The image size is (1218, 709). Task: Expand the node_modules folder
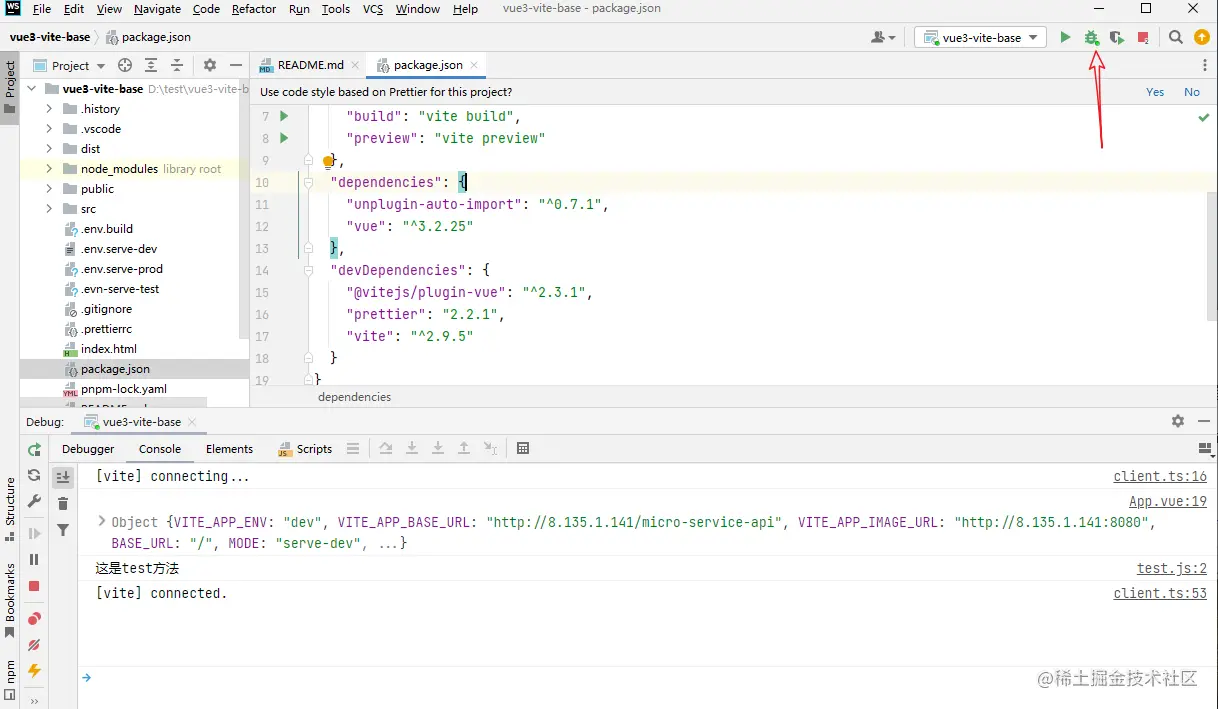click(x=49, y=169)
